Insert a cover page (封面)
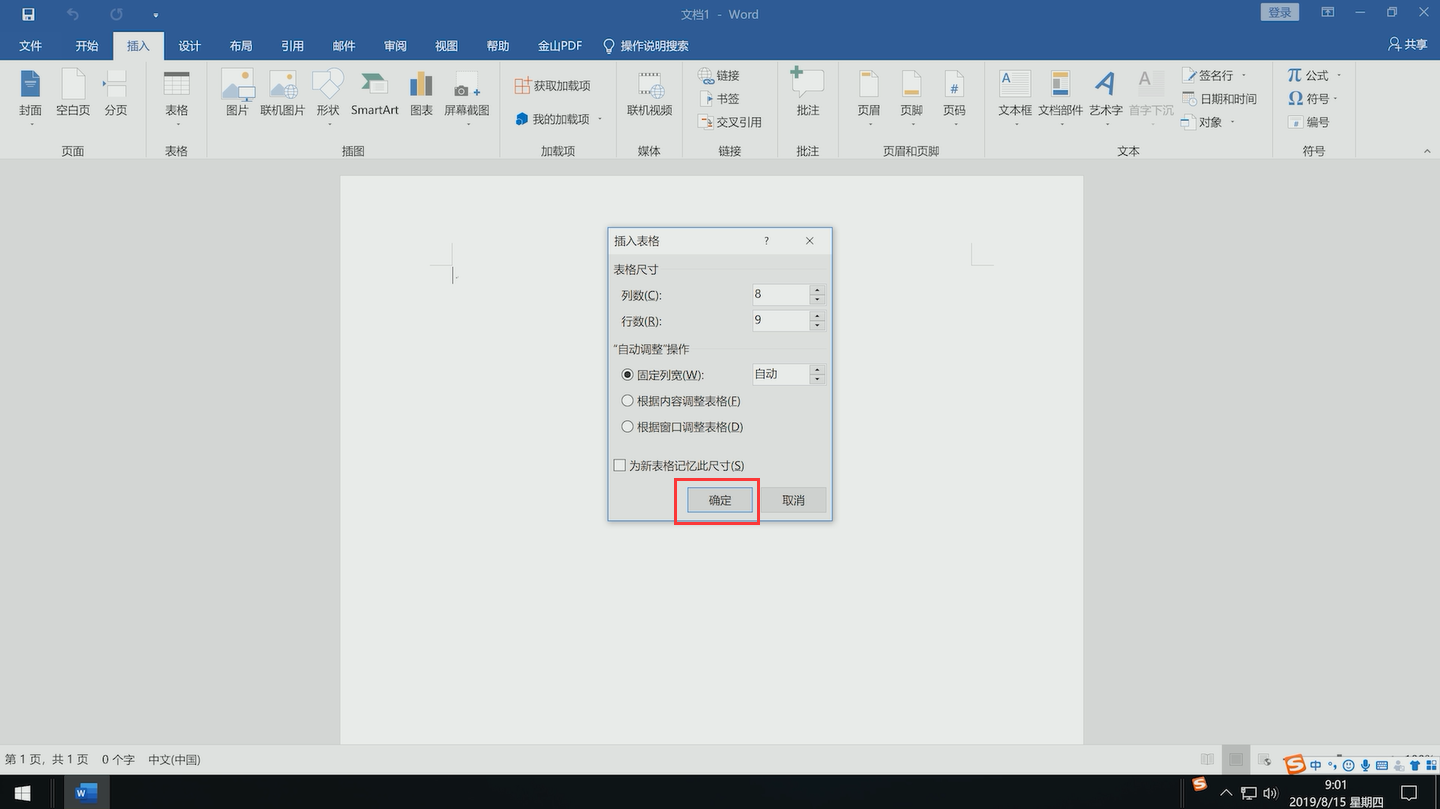Viewport: 1440px width, 809px height. click(30, 97)
